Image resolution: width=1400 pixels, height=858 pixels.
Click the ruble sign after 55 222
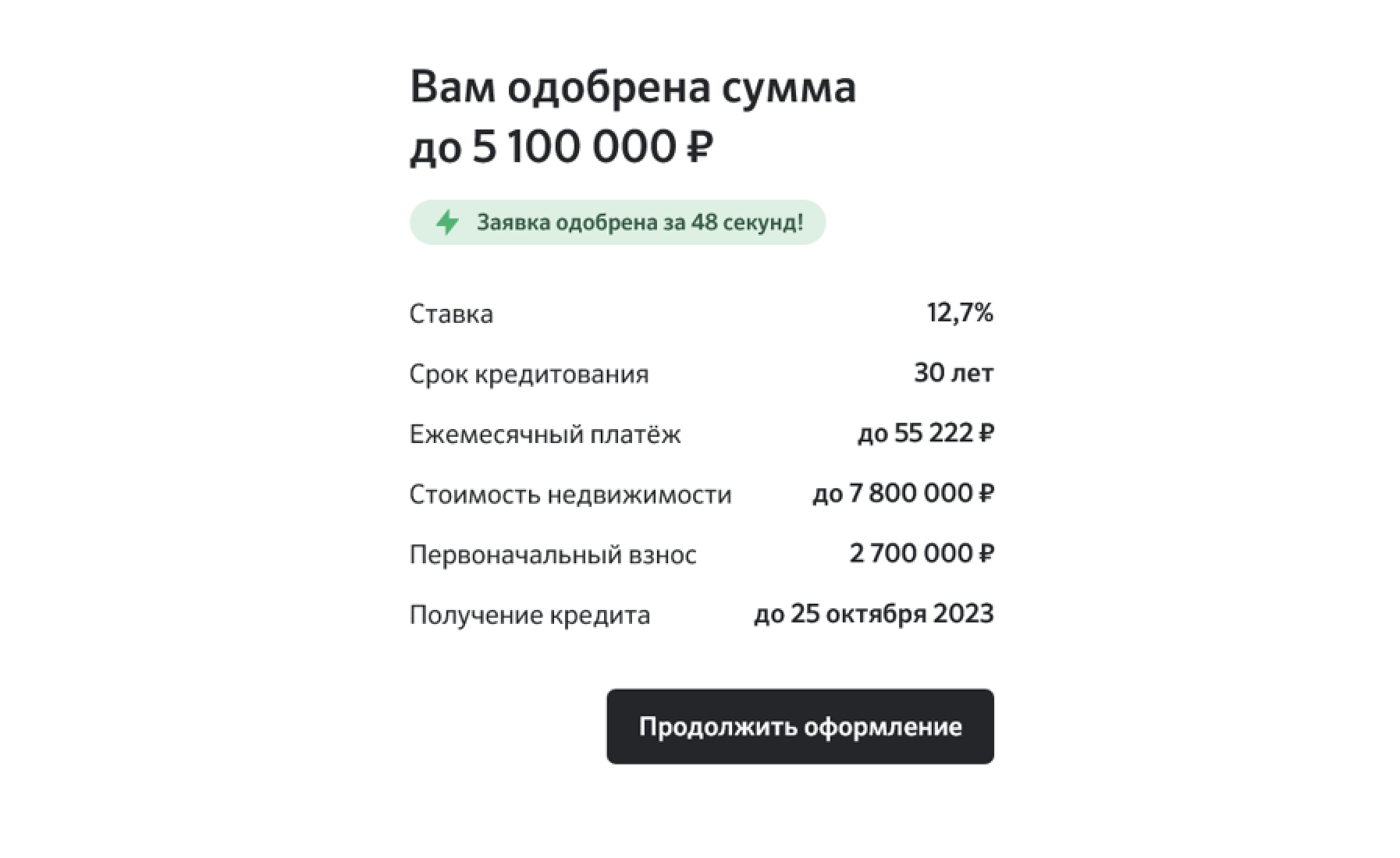pyautogui.click(x=986, y=433)
